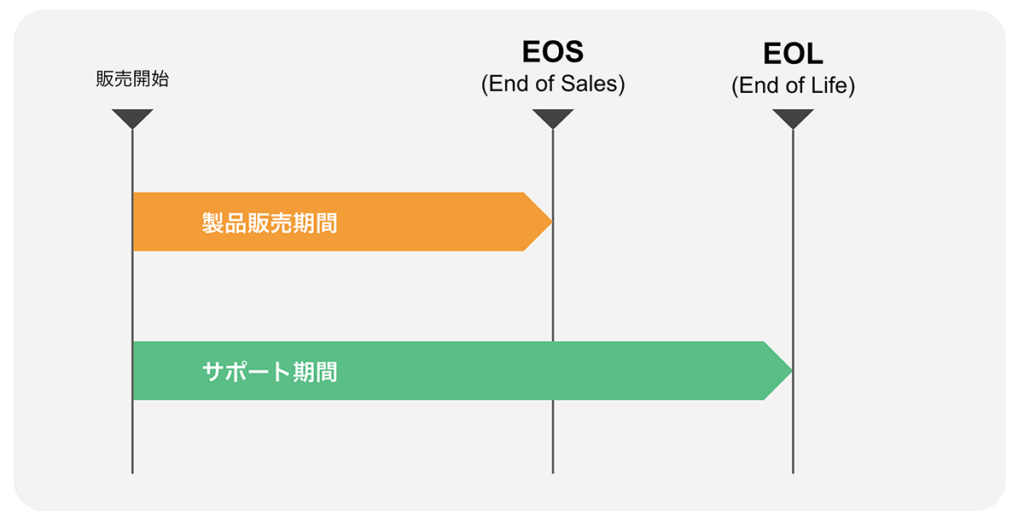Click the green bar where EOS line crosses
1024x522 pixels.
(x=553, y=371)
